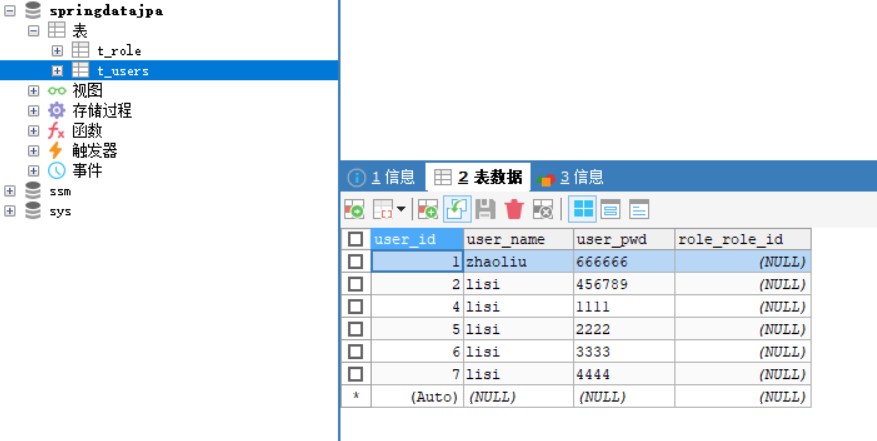877x441 pixels.
Task: Click the lightning bolt 触发器 icon
Action: click(55, 151)
